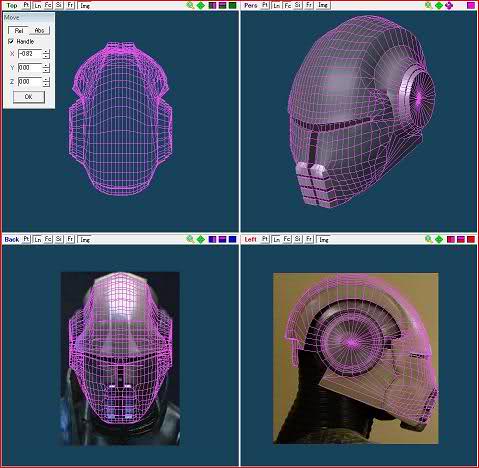
Task: Toggle Fr display in Pers view
Action: click(x=309, y=6)
